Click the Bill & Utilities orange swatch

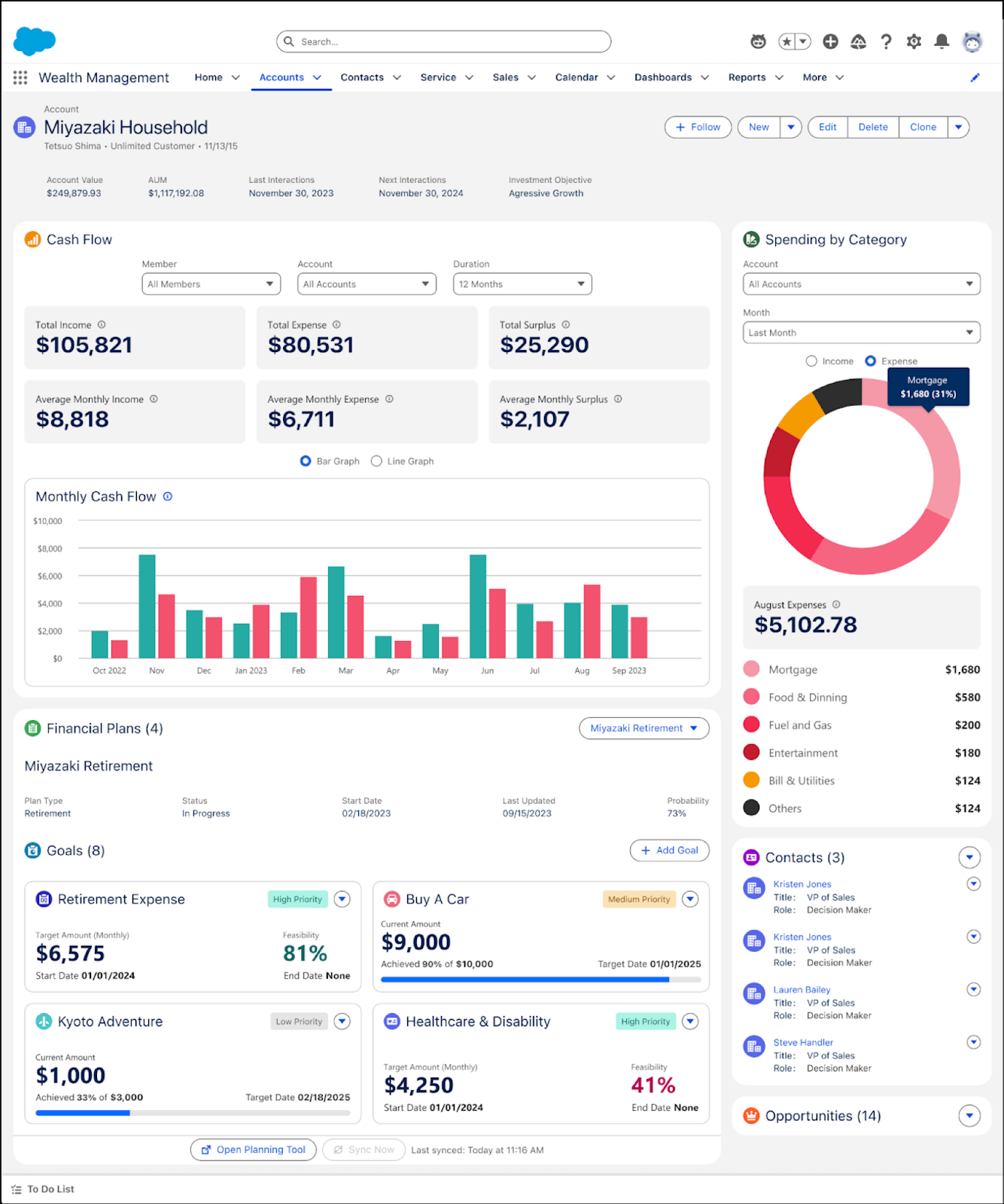point(751,780)
